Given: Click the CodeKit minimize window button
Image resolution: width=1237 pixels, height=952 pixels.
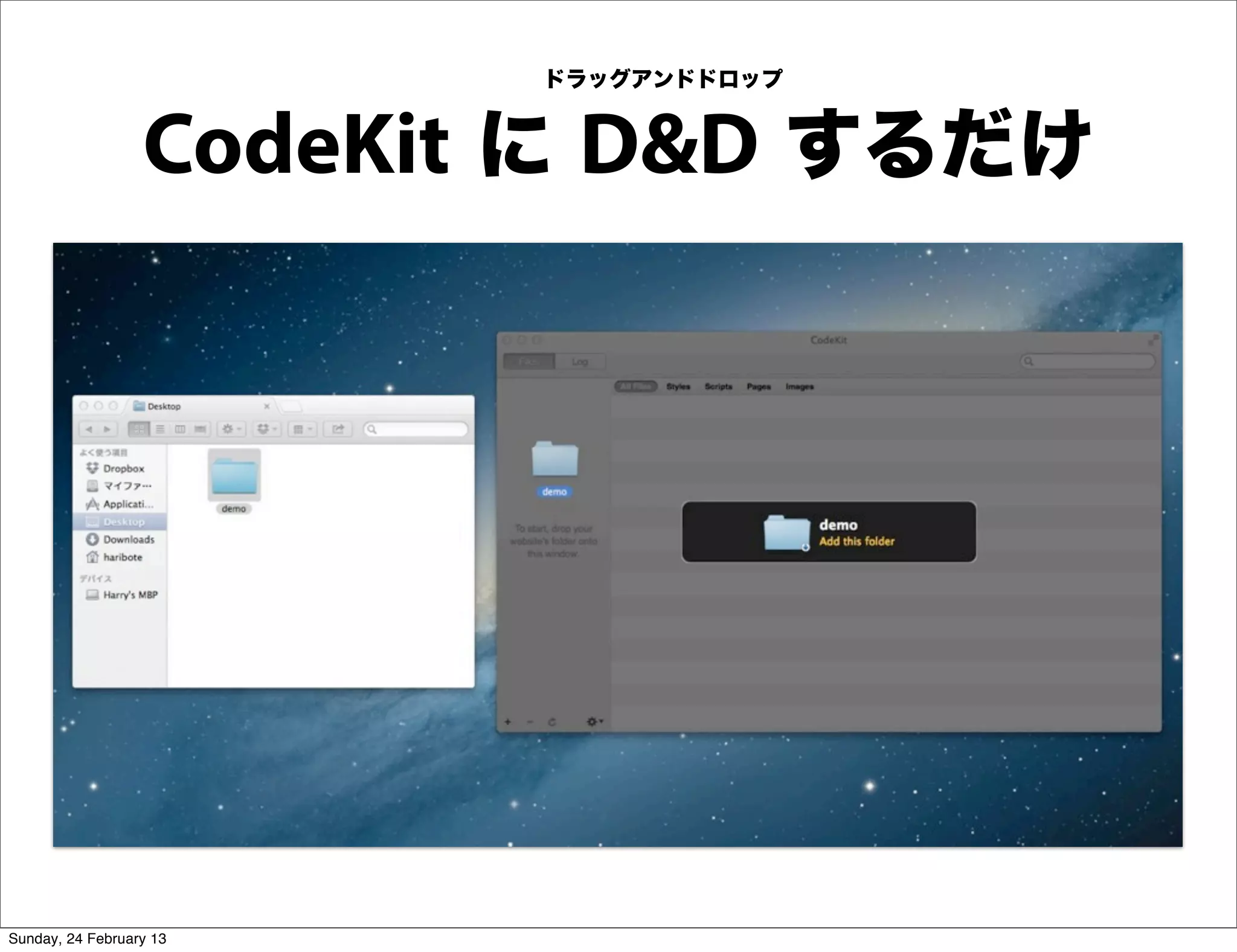Looking at the screenshot, I should 522,340.
